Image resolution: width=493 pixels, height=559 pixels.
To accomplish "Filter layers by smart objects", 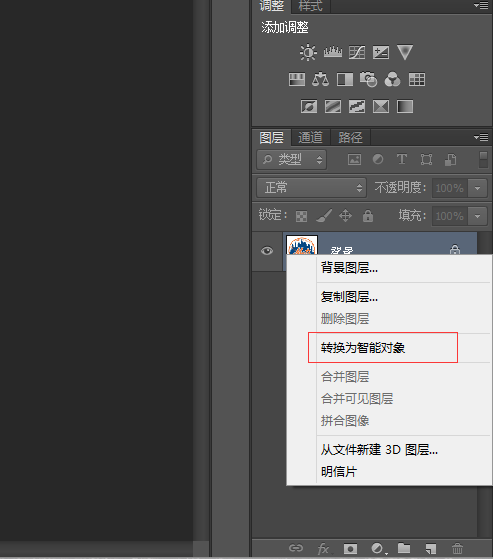I will (x=451, y=159).
